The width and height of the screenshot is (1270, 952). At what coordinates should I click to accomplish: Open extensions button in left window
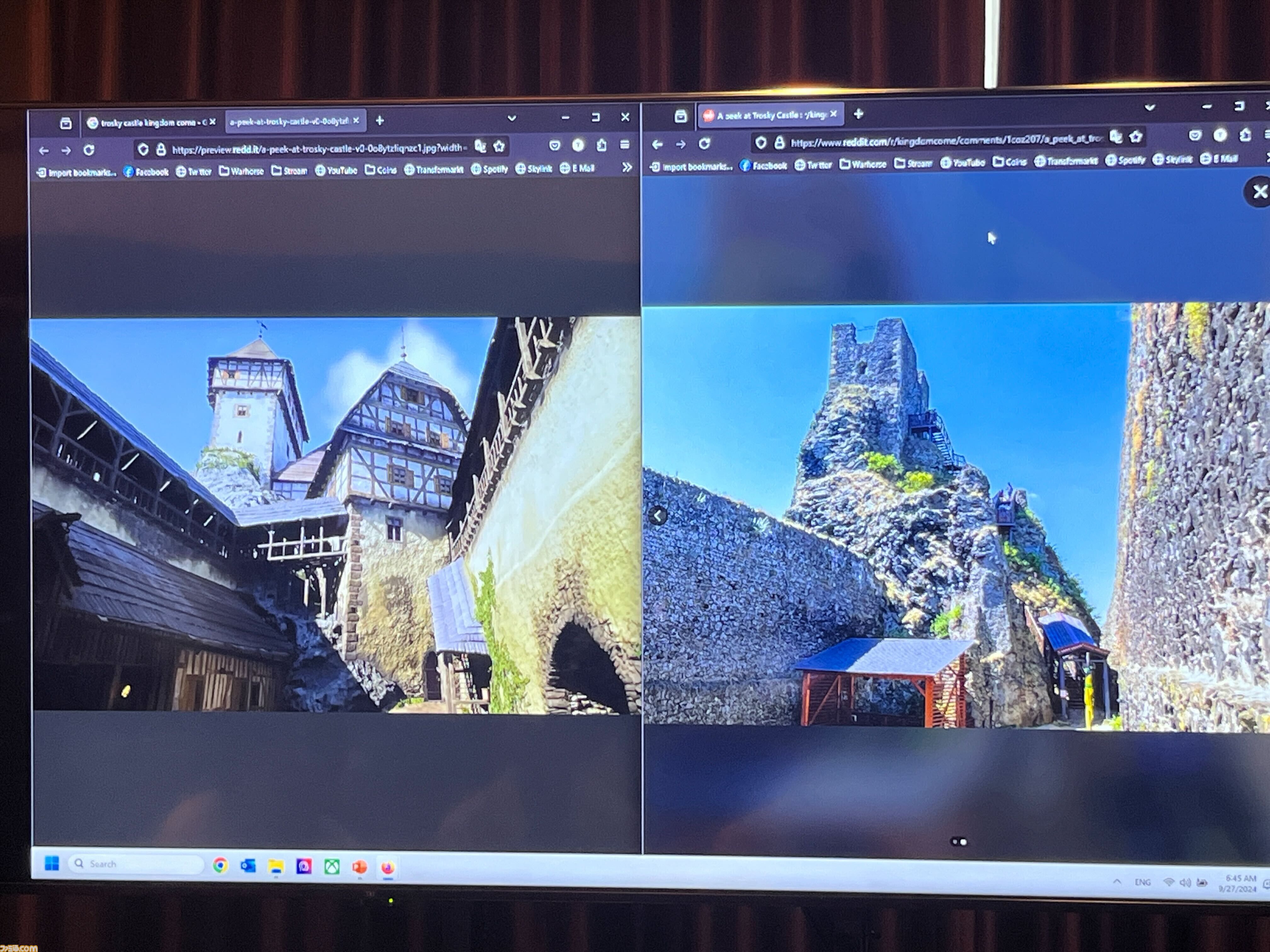click(x=601, y=145)
